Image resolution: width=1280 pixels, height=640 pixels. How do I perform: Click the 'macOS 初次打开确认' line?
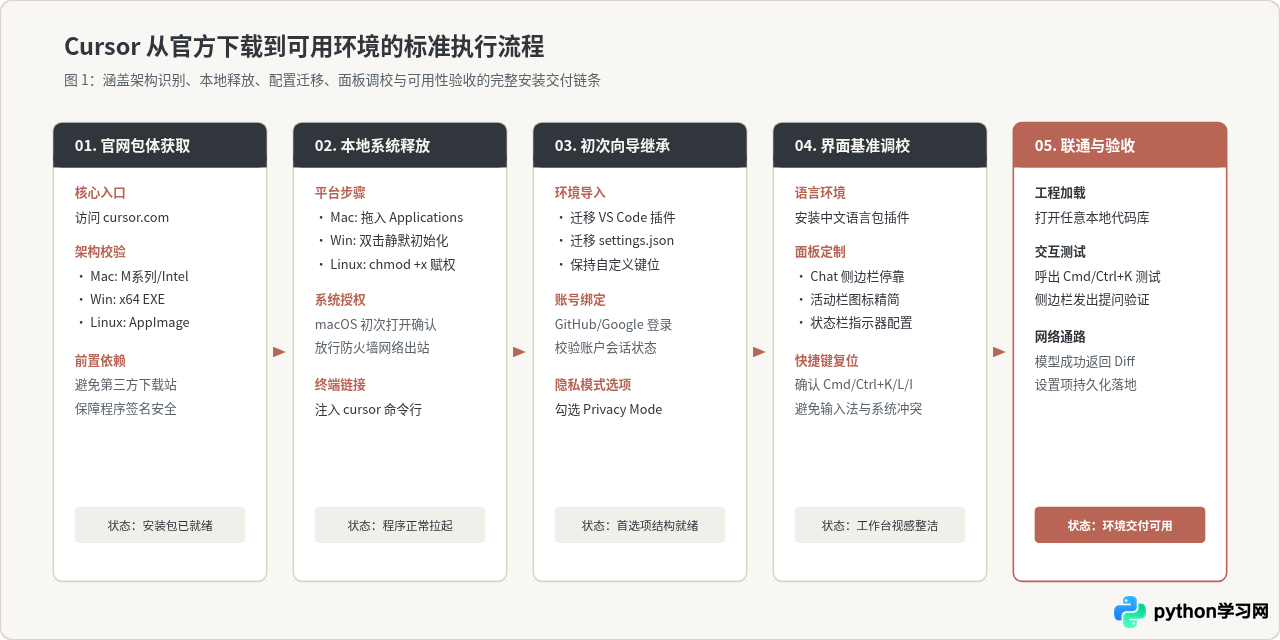pyautogui.click(x=376, y=325)
